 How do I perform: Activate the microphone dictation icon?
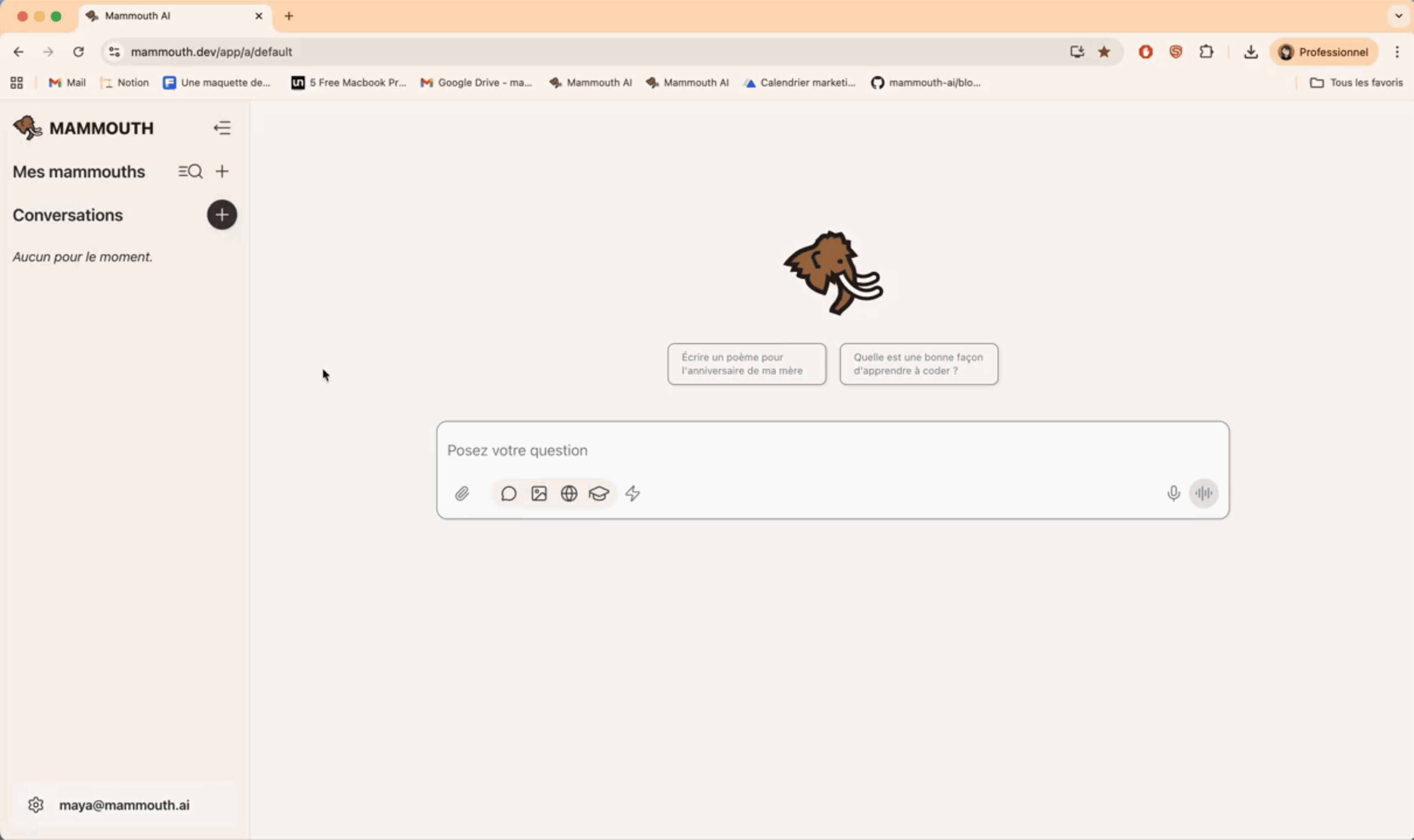click(x=1173, y=493)
